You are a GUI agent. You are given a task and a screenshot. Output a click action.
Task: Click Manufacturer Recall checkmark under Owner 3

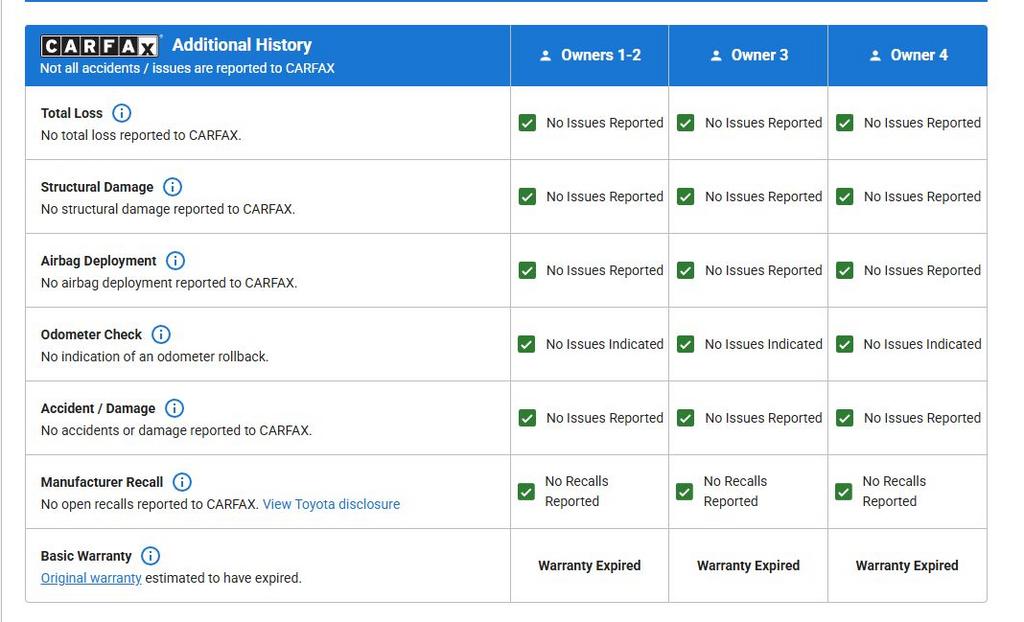(x=684, y=492)
